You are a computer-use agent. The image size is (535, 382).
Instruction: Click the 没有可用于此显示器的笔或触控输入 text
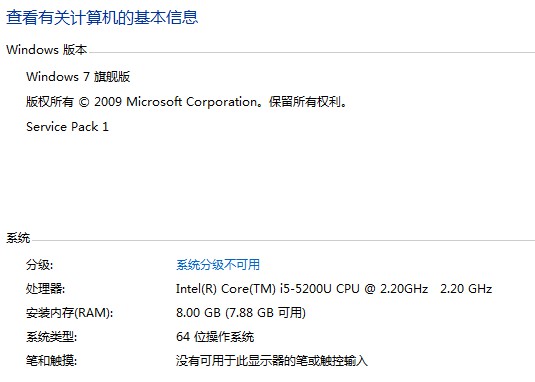272,361
